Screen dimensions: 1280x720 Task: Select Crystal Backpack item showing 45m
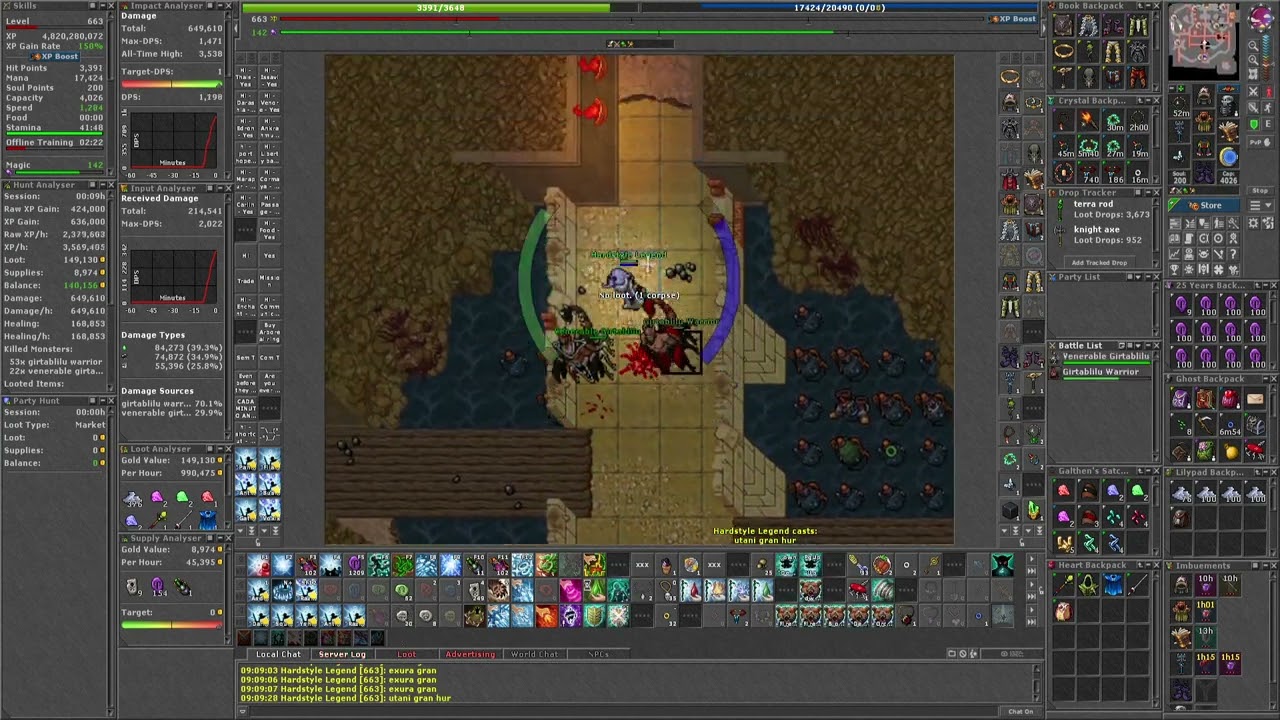(x=1065, y=147)
